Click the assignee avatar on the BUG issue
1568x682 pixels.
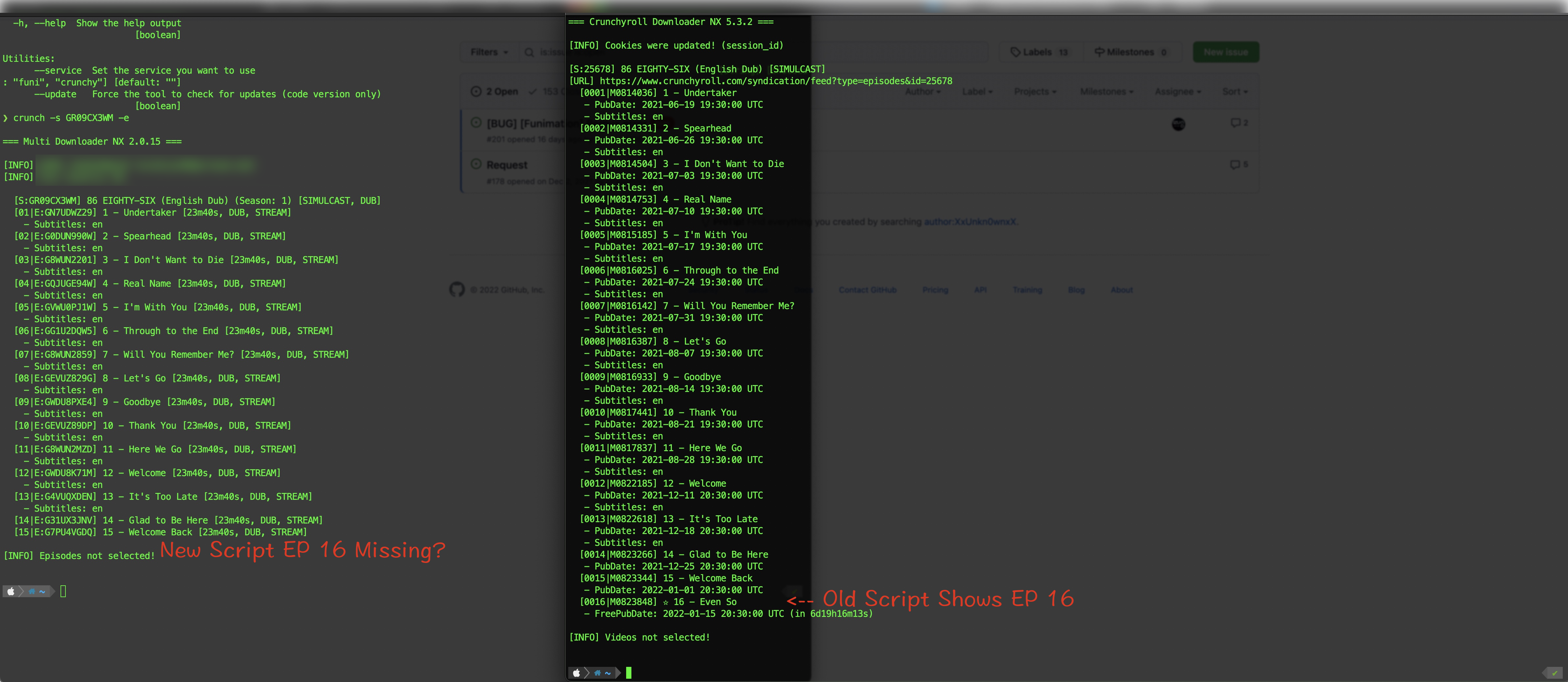[1178, 124]
